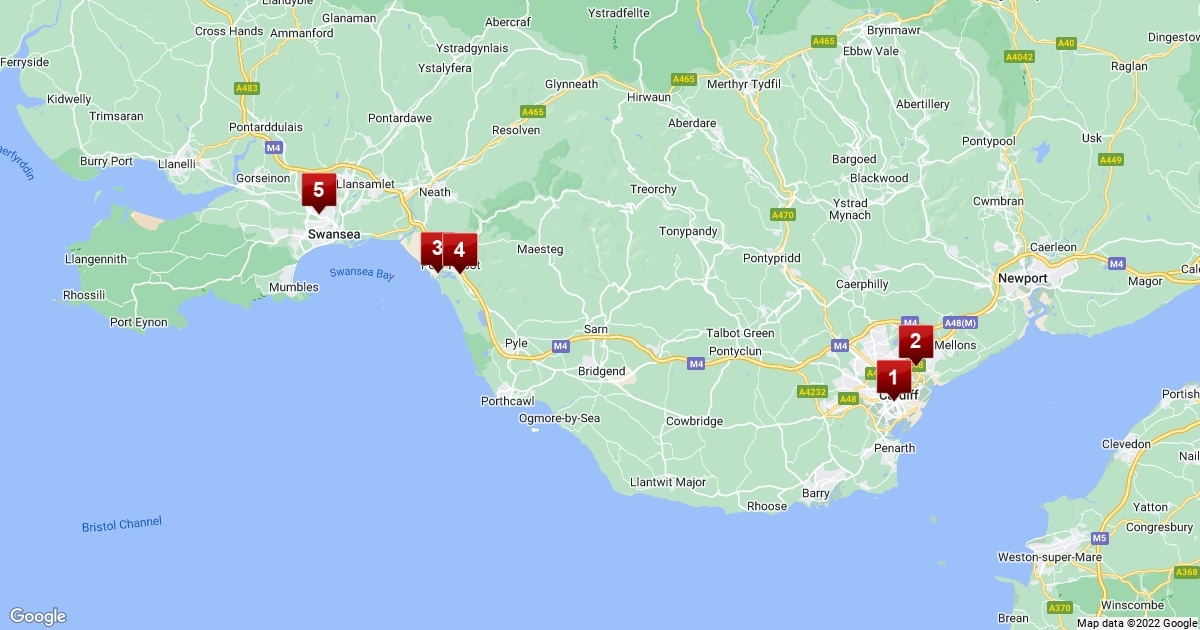Click the Google logo

[x=38, y=616]
